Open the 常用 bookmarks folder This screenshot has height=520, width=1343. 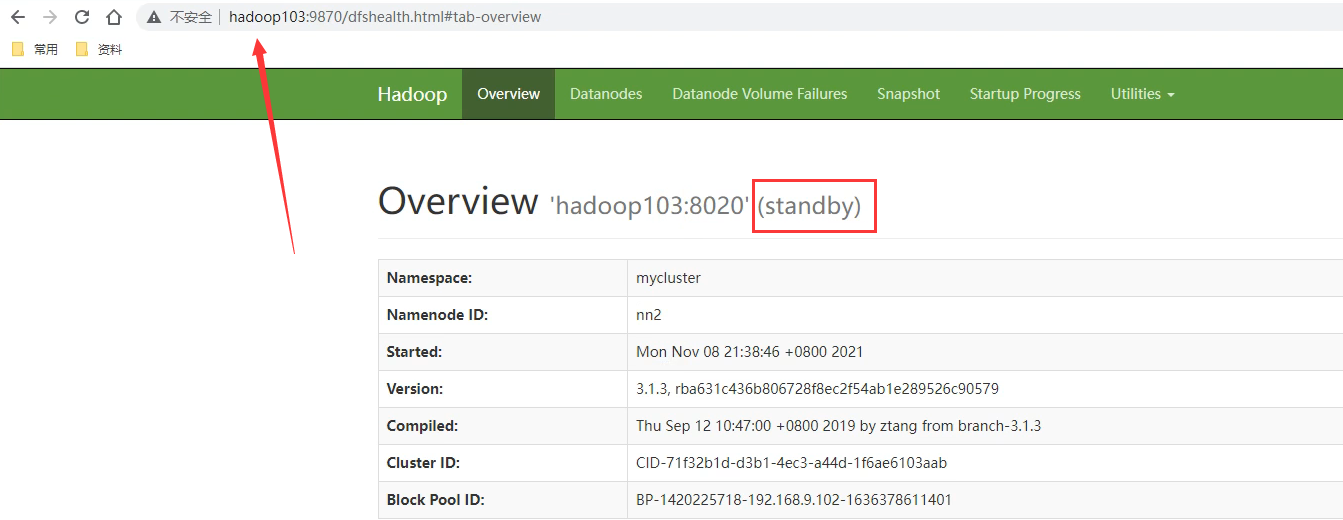(35, 49)
